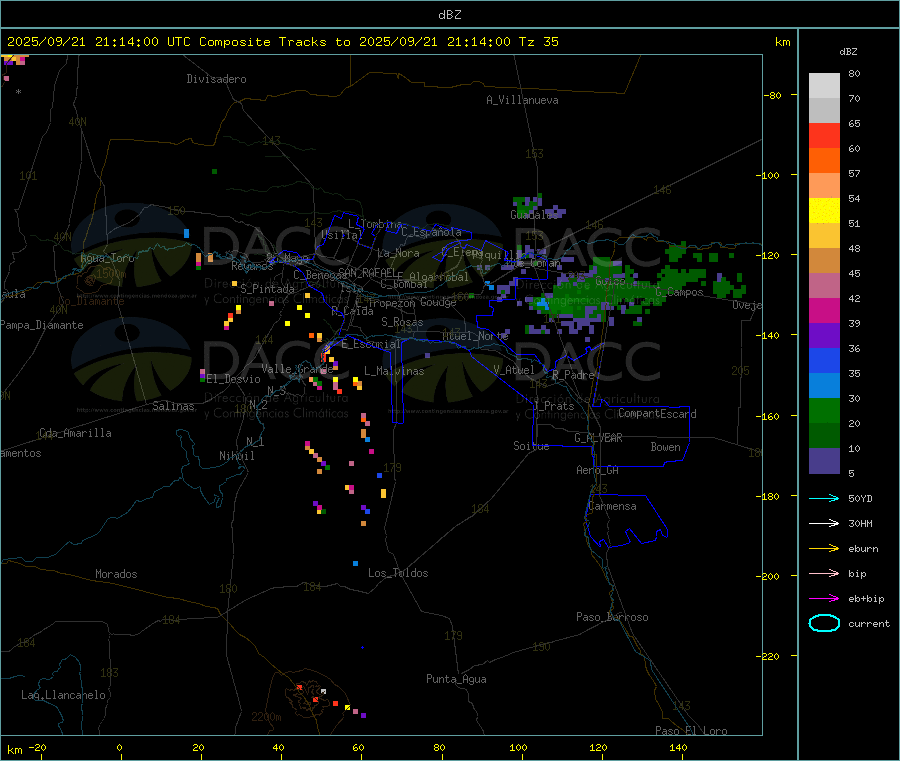Click the 'Nihuil' map label
This screenshot has height=761, width=900.
point(237,456)
